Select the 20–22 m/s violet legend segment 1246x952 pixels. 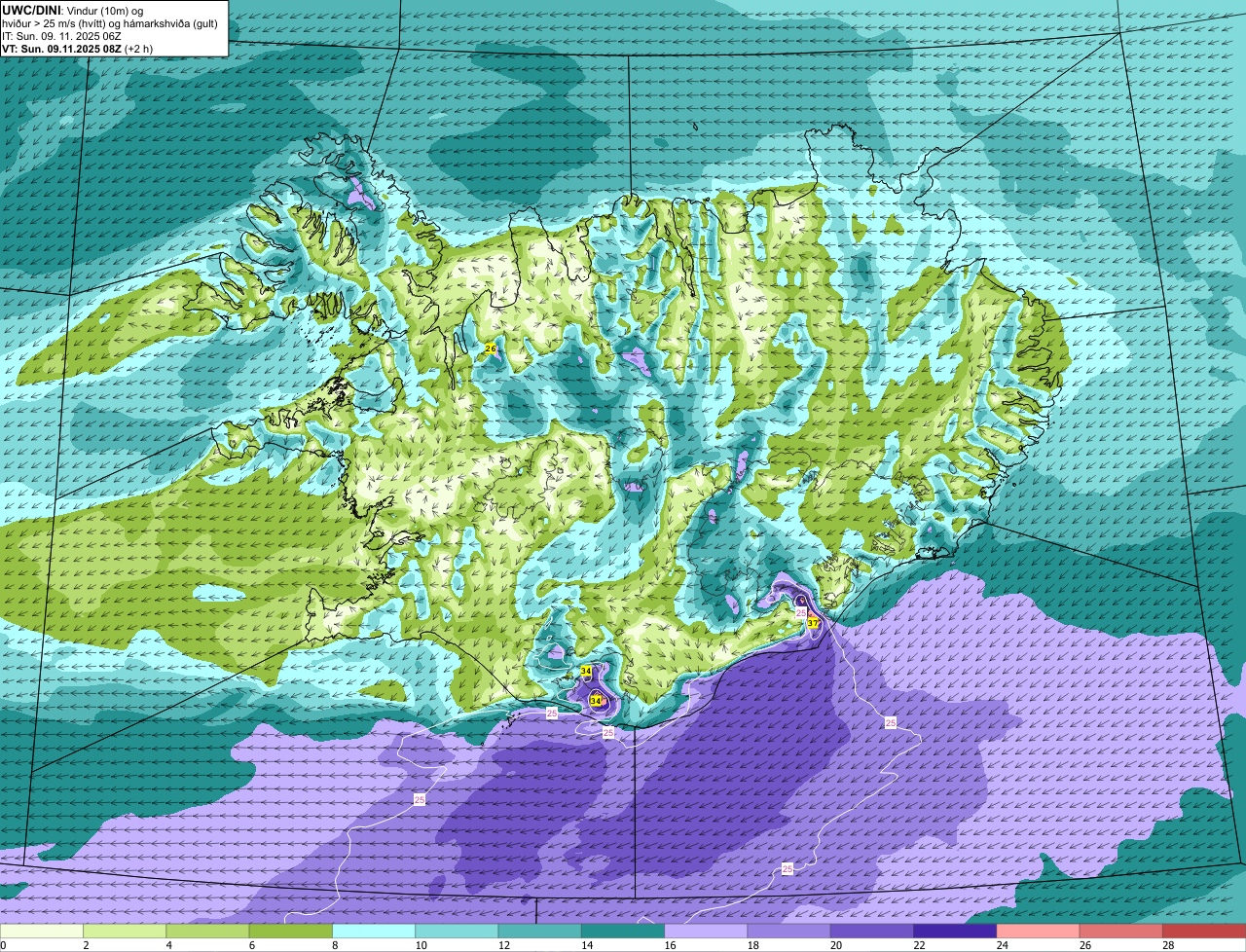point(872,931)
